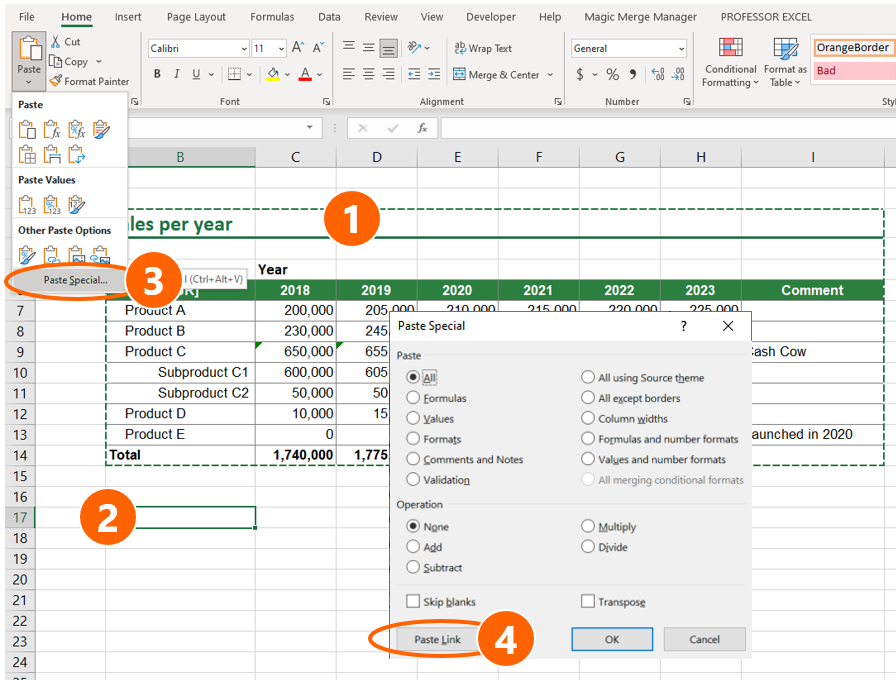Screen dimensions: 896x680
Task: Apply Bold formatting
Action: [156, 74]
